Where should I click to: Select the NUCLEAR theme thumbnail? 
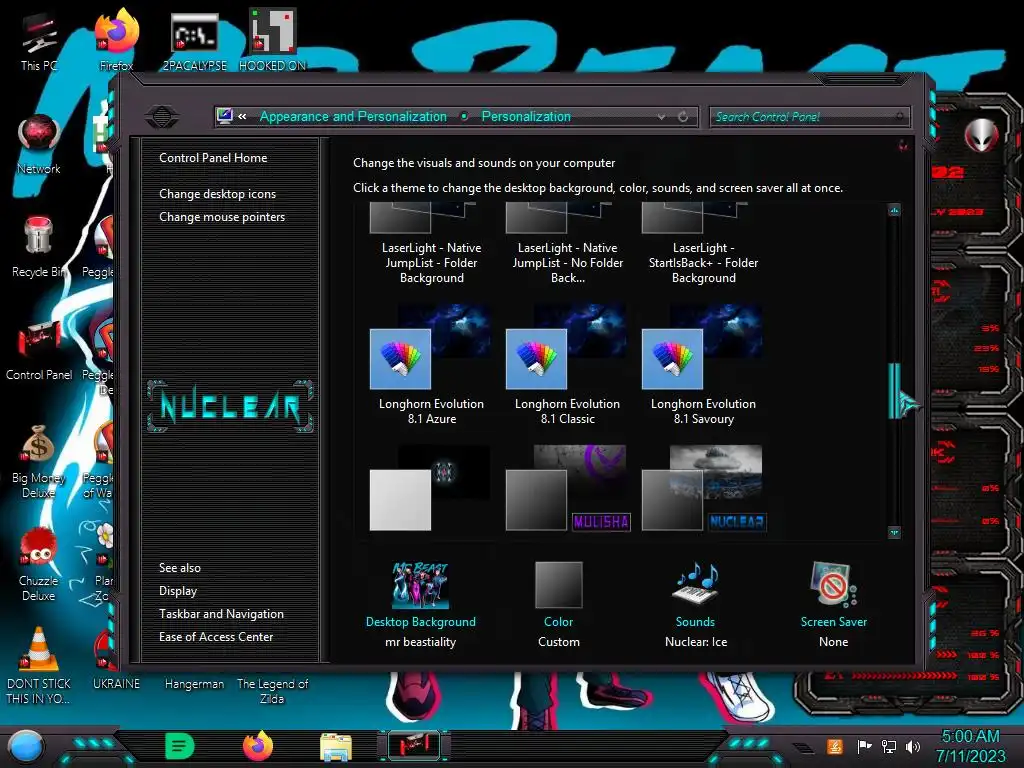703,488
